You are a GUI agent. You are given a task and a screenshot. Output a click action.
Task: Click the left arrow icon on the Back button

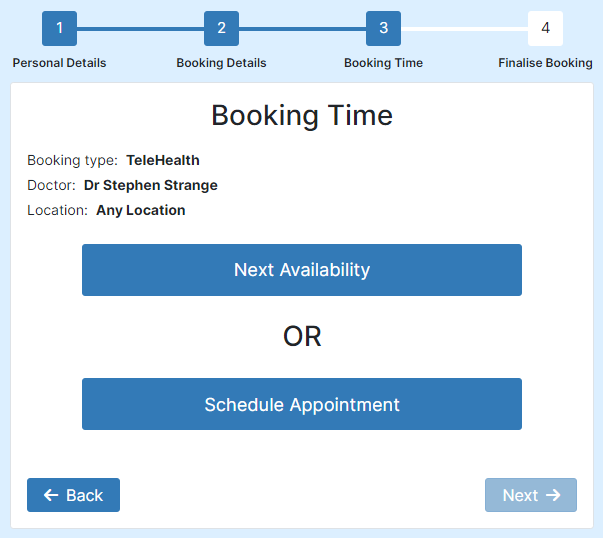(x=51, y=495)
